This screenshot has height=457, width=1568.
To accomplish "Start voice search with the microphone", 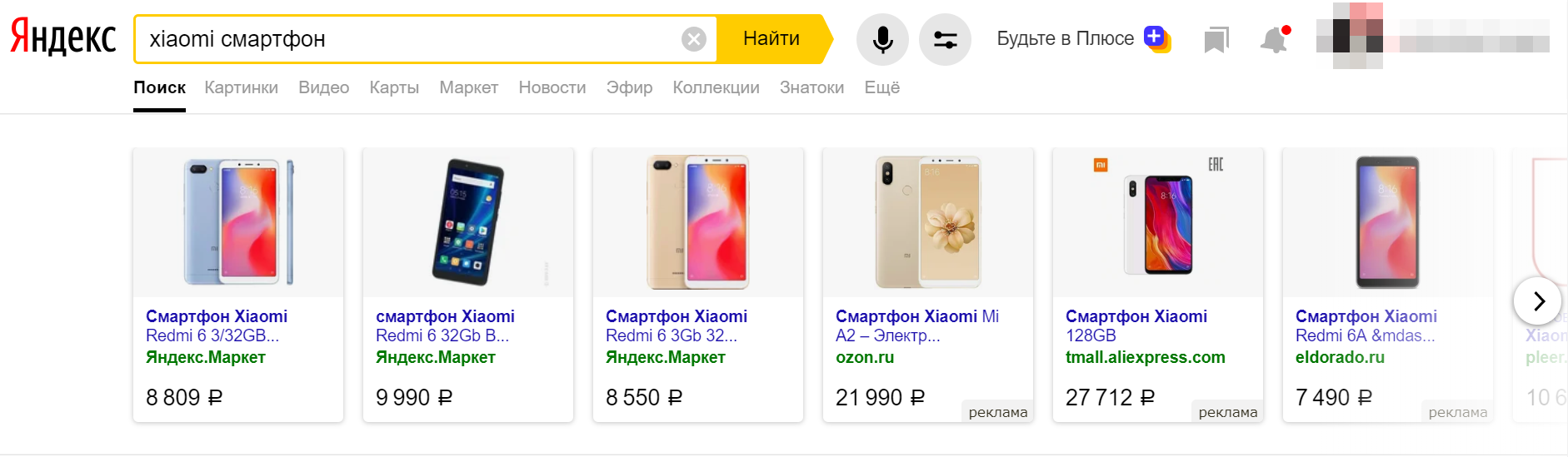I will [x=882, y=39].
